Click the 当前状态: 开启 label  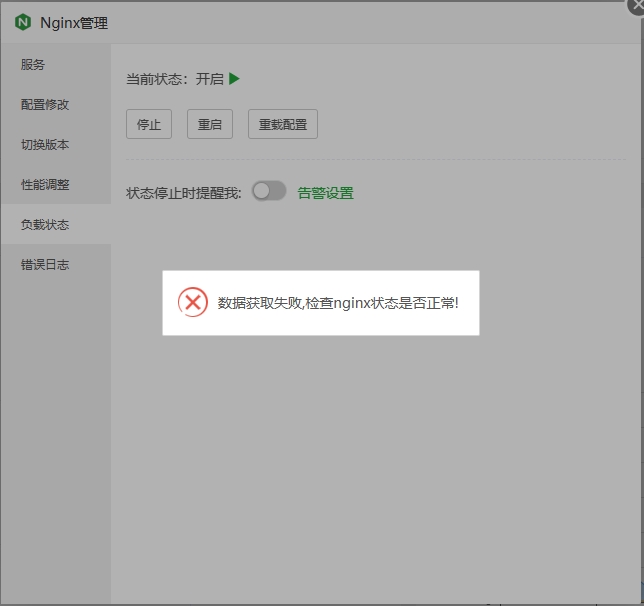coord(175,78)
